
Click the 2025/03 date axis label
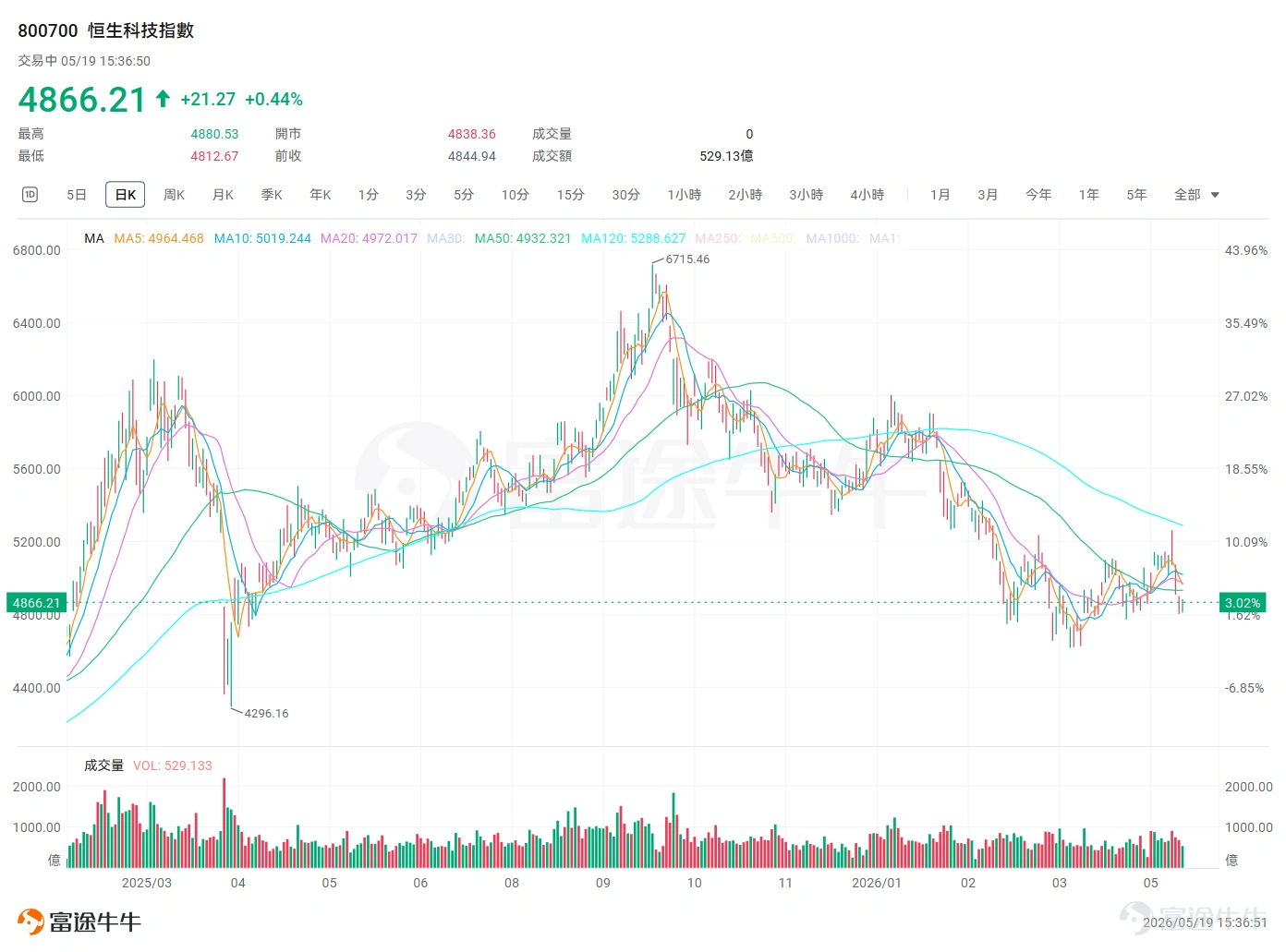(x=147, y=883)
